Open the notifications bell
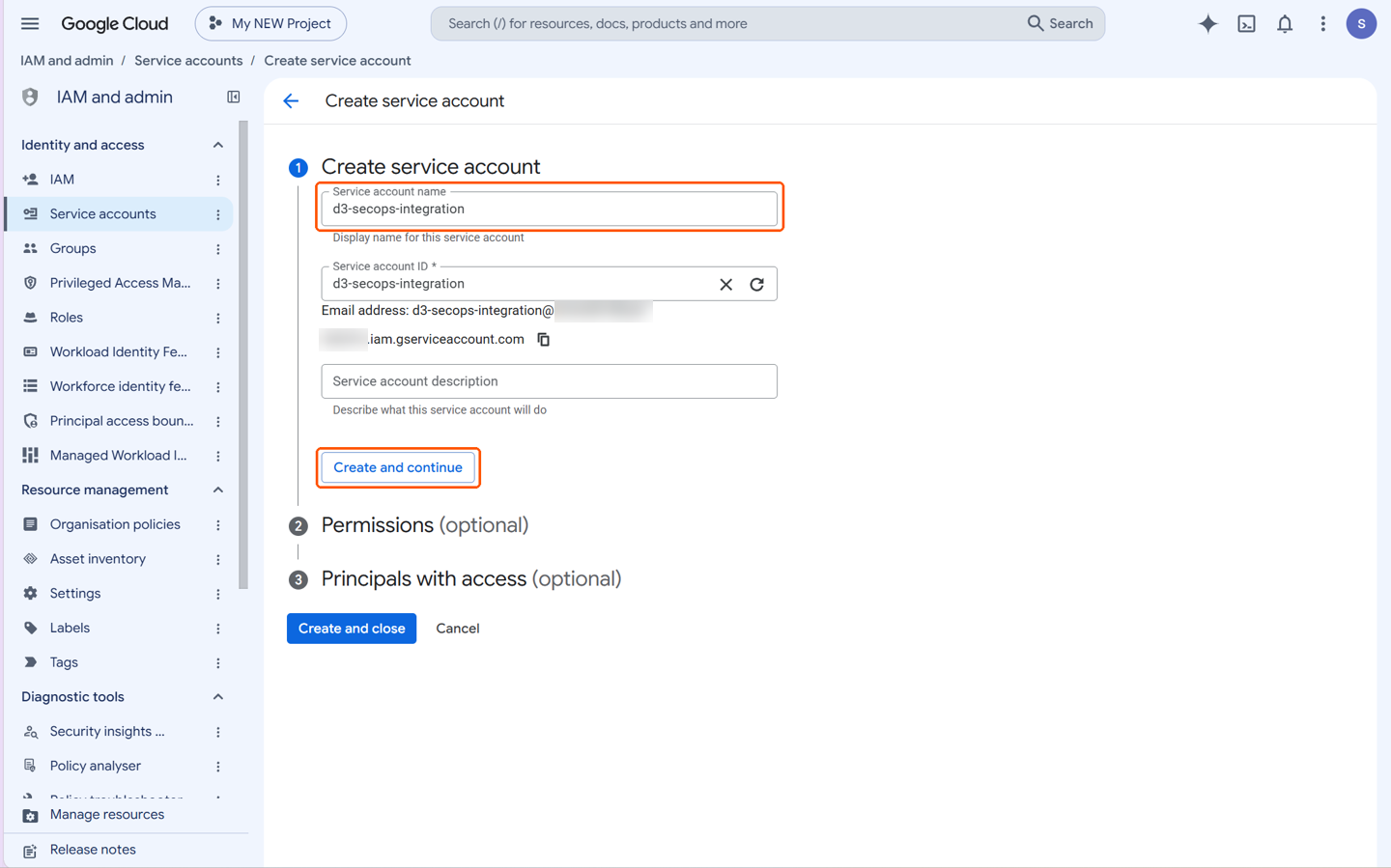 1285,23
